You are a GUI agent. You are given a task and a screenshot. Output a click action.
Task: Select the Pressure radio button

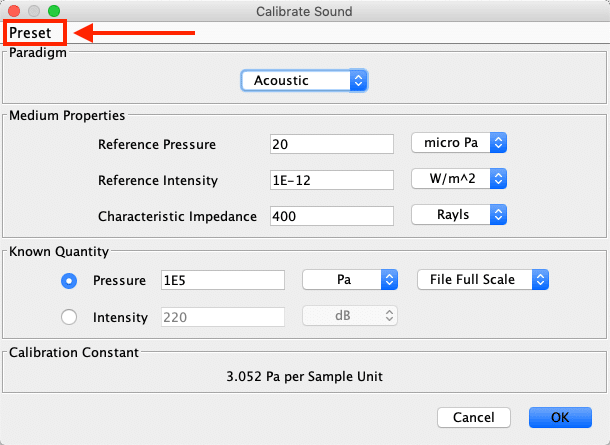[x=69, y=280]
